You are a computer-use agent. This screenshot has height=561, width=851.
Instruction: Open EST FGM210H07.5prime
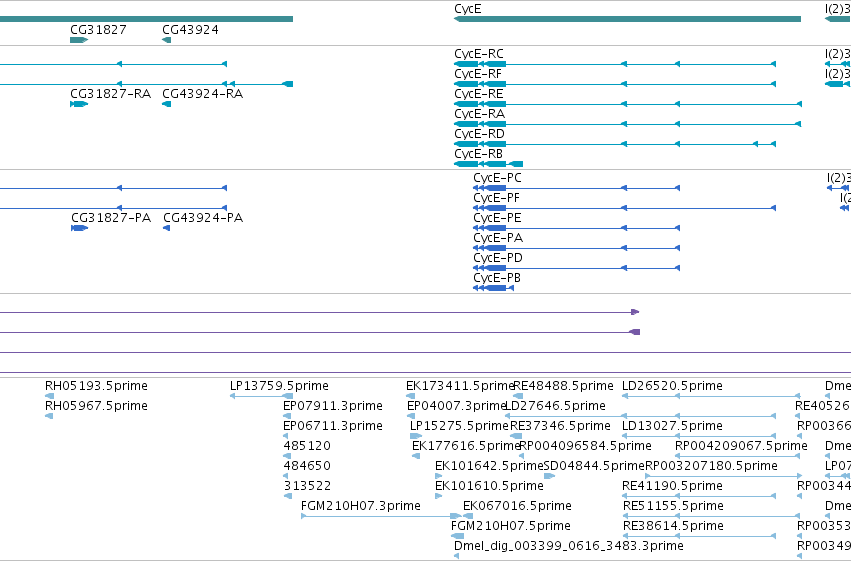(x=511, y=526)
